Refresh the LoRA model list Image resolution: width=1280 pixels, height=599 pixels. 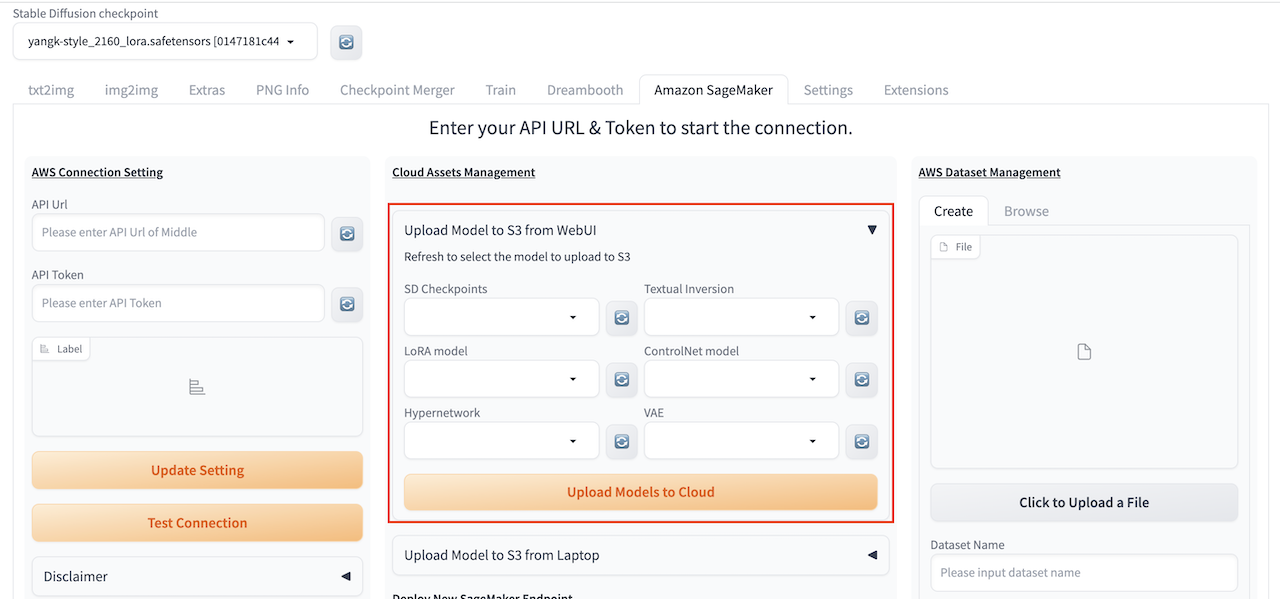pos(621,380)
